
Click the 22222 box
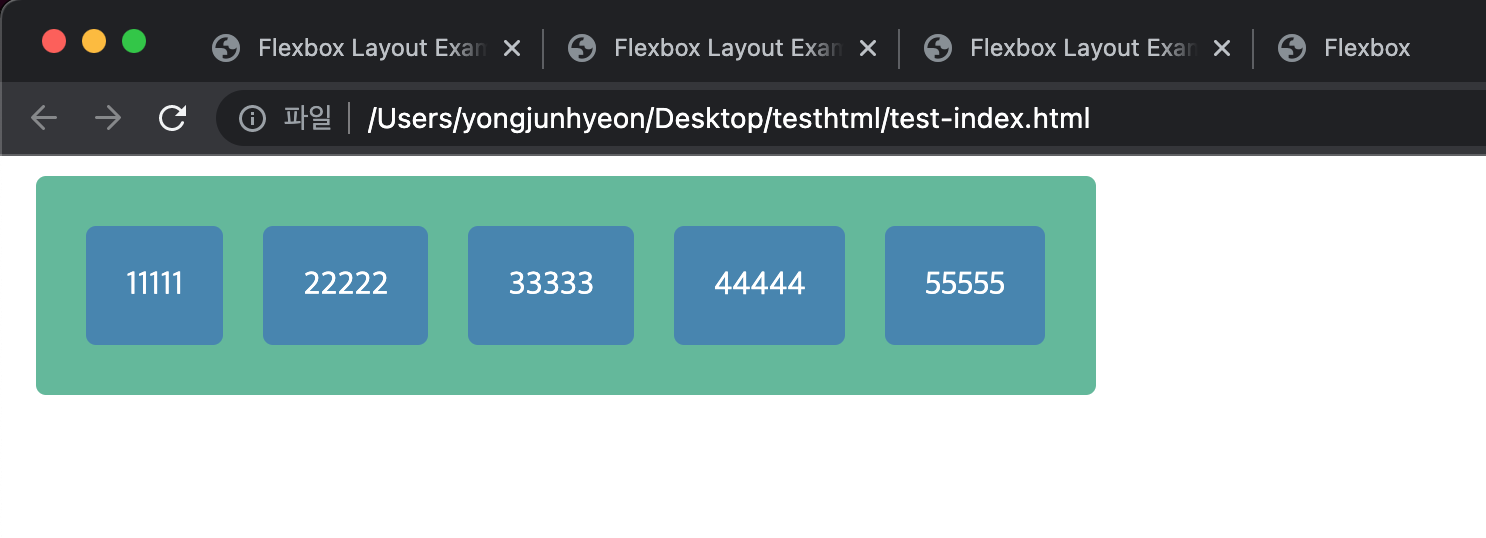[x=345, y=285]
